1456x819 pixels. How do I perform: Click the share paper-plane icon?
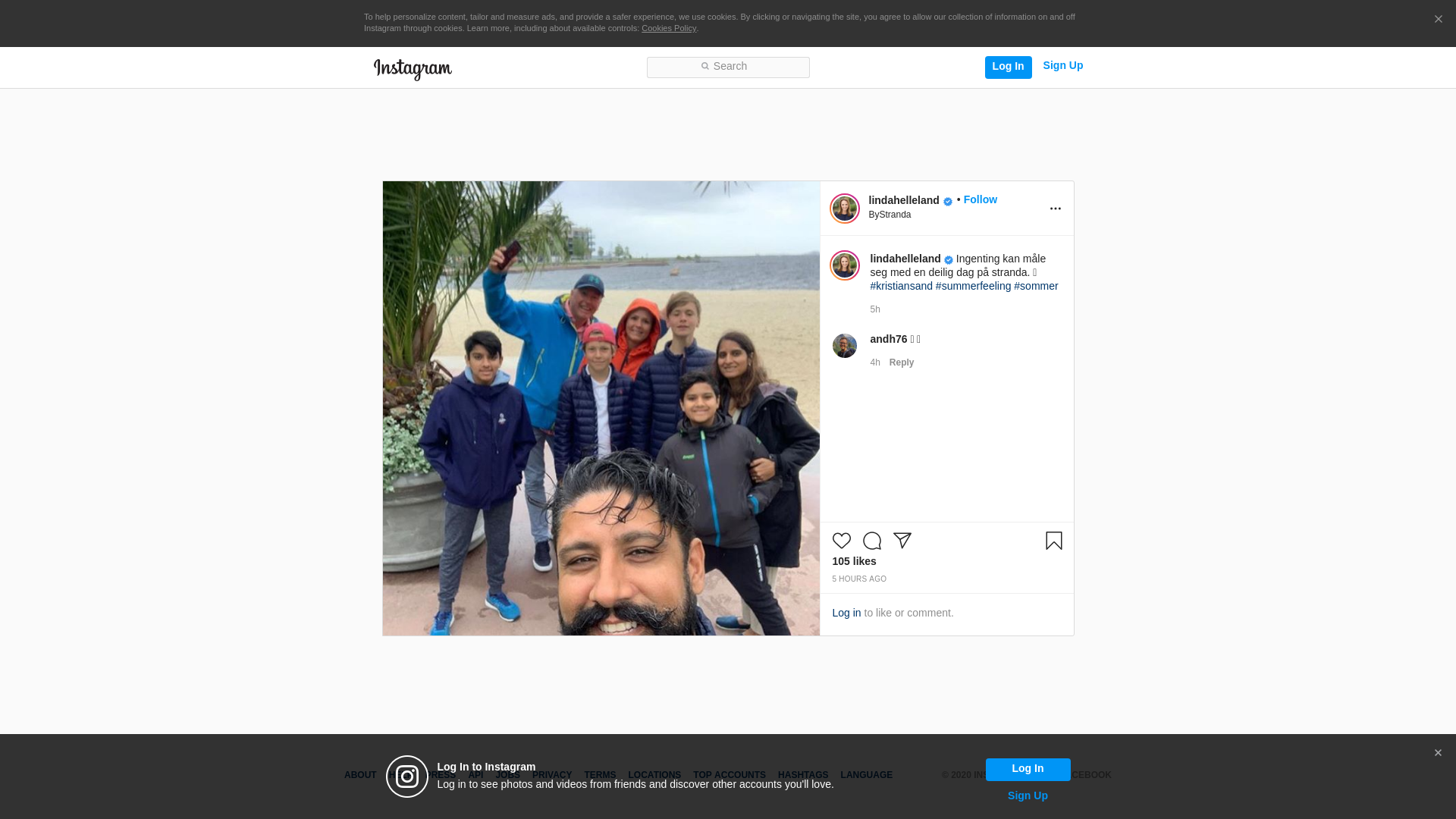point(902,541)
